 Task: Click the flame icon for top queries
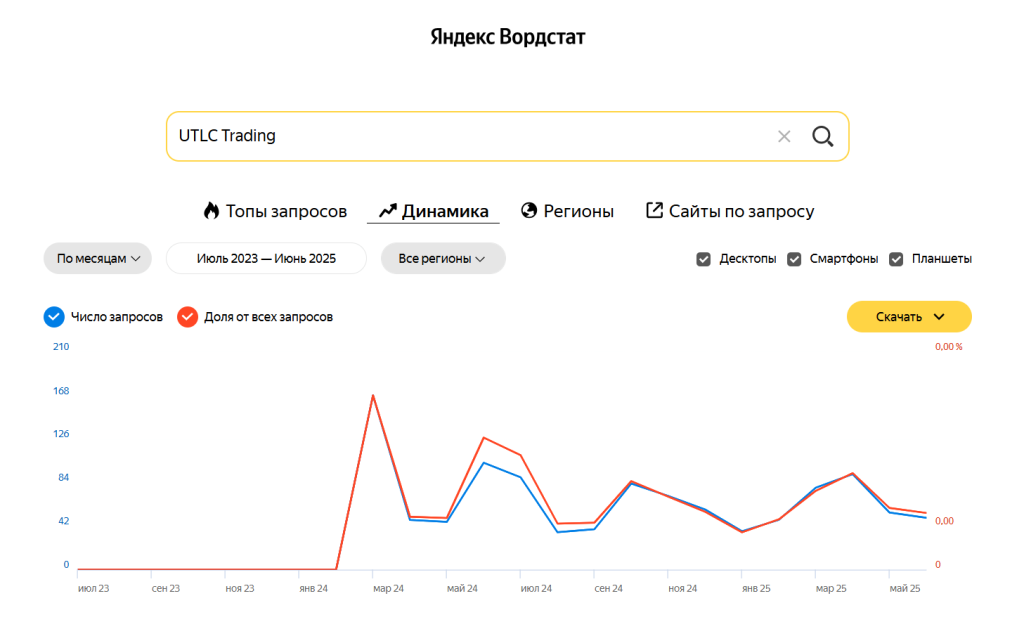[211, 211]
